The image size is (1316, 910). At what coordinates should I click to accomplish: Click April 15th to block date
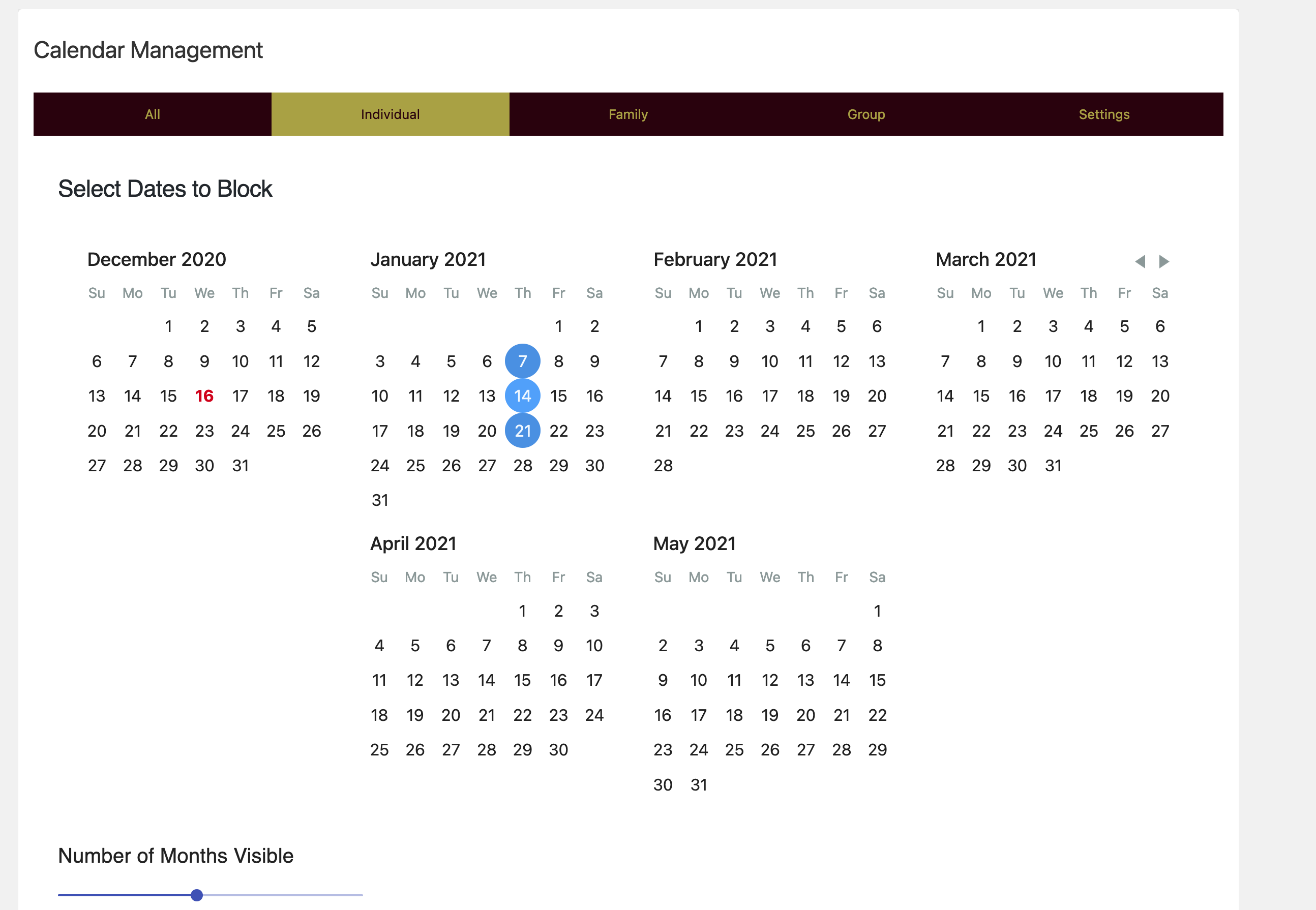[521, 680]
